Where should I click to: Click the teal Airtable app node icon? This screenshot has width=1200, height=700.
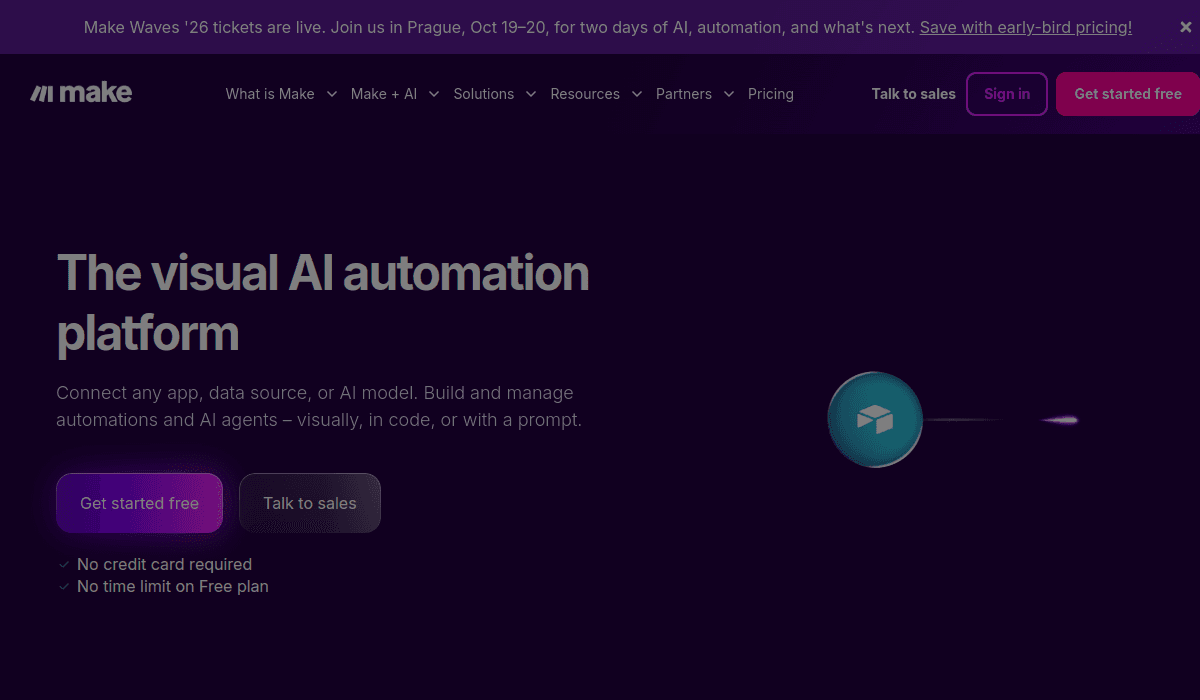click(x=875, y=420)
